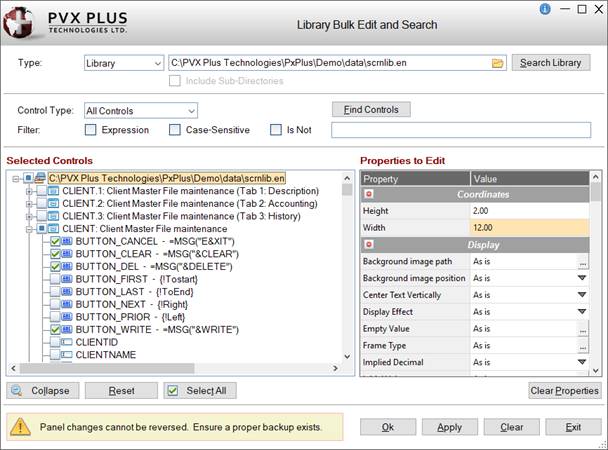Click the library icon beside the scrnlib.en root node

click(40, 178)
